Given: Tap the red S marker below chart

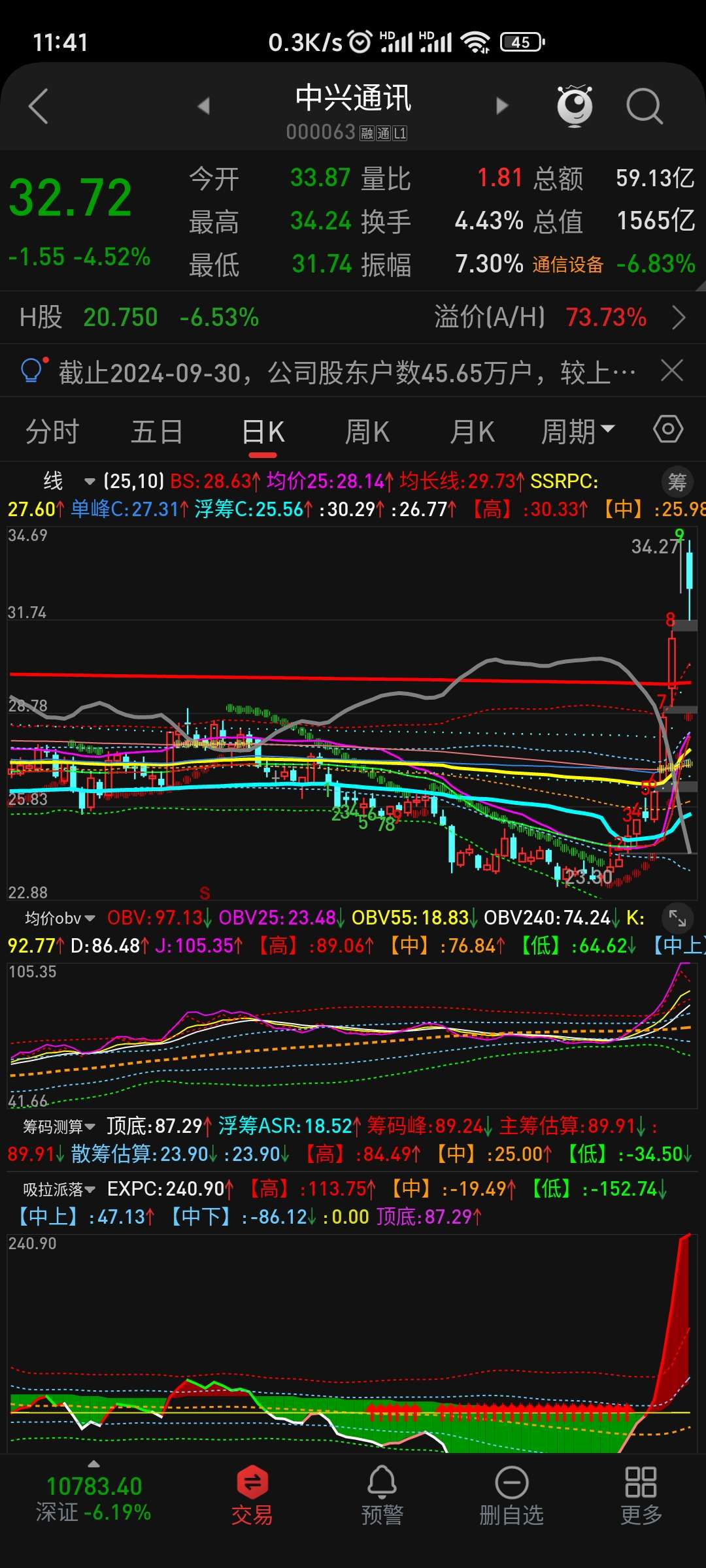Looking at the screenshot, I should click(205, 893).
